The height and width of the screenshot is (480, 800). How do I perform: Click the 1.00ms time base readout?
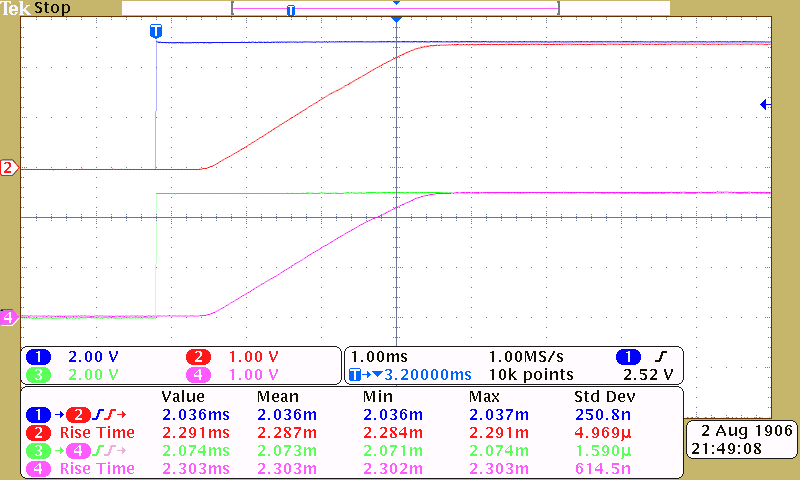pyautogui.click(x=379, y=357)
